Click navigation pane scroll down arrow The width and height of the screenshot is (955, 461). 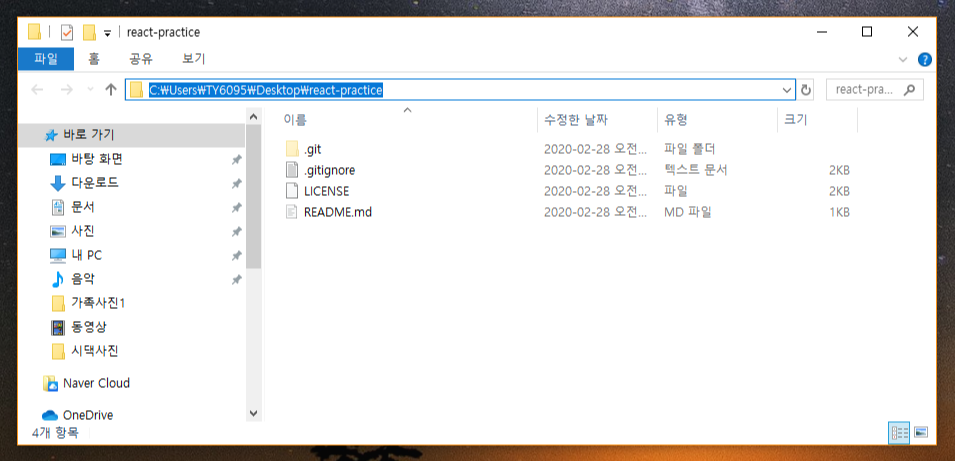[254, 413]
